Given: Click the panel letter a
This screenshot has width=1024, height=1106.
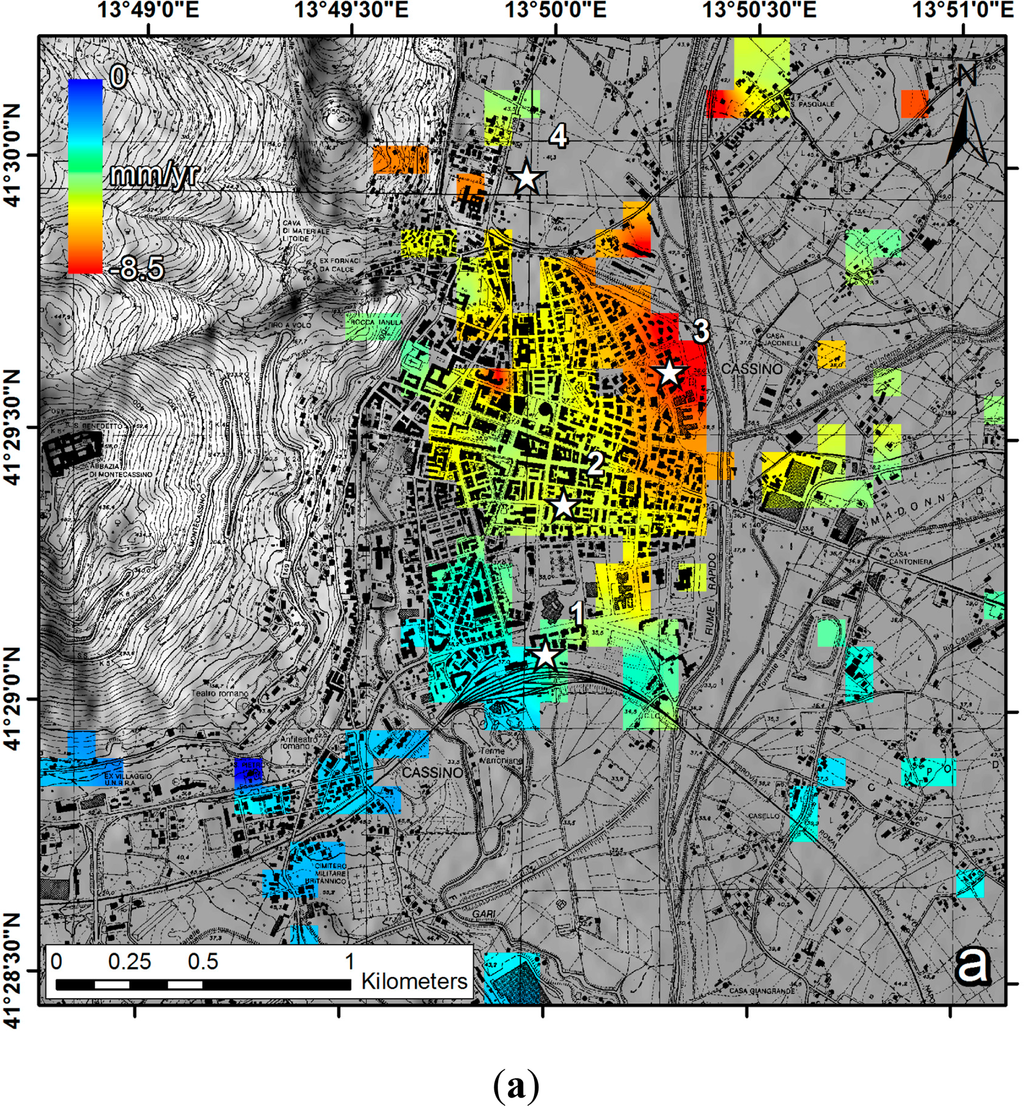Looking at the screenshot, I should (x=973, y=964).
